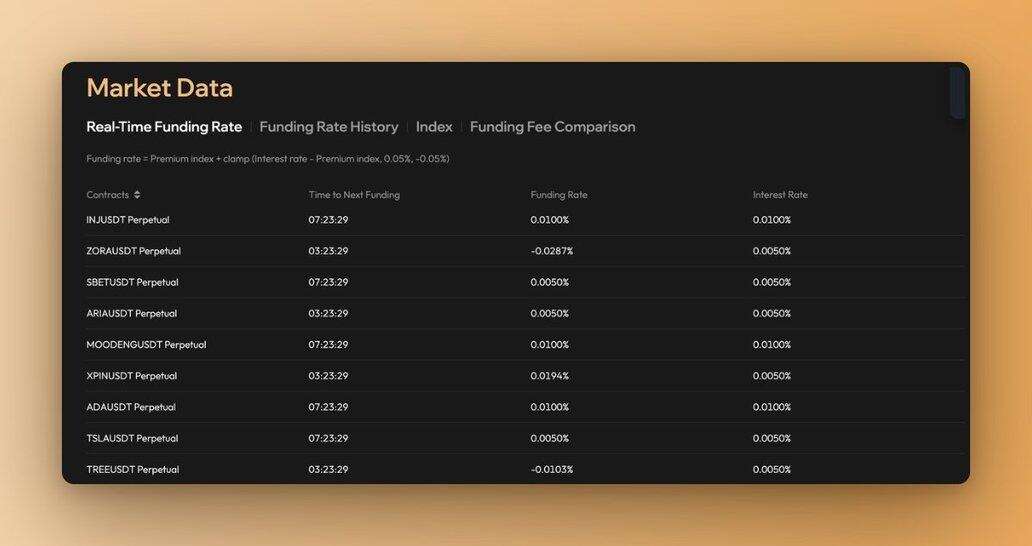Open MOODENGUSDT Perpetual contract

(146, 345)
